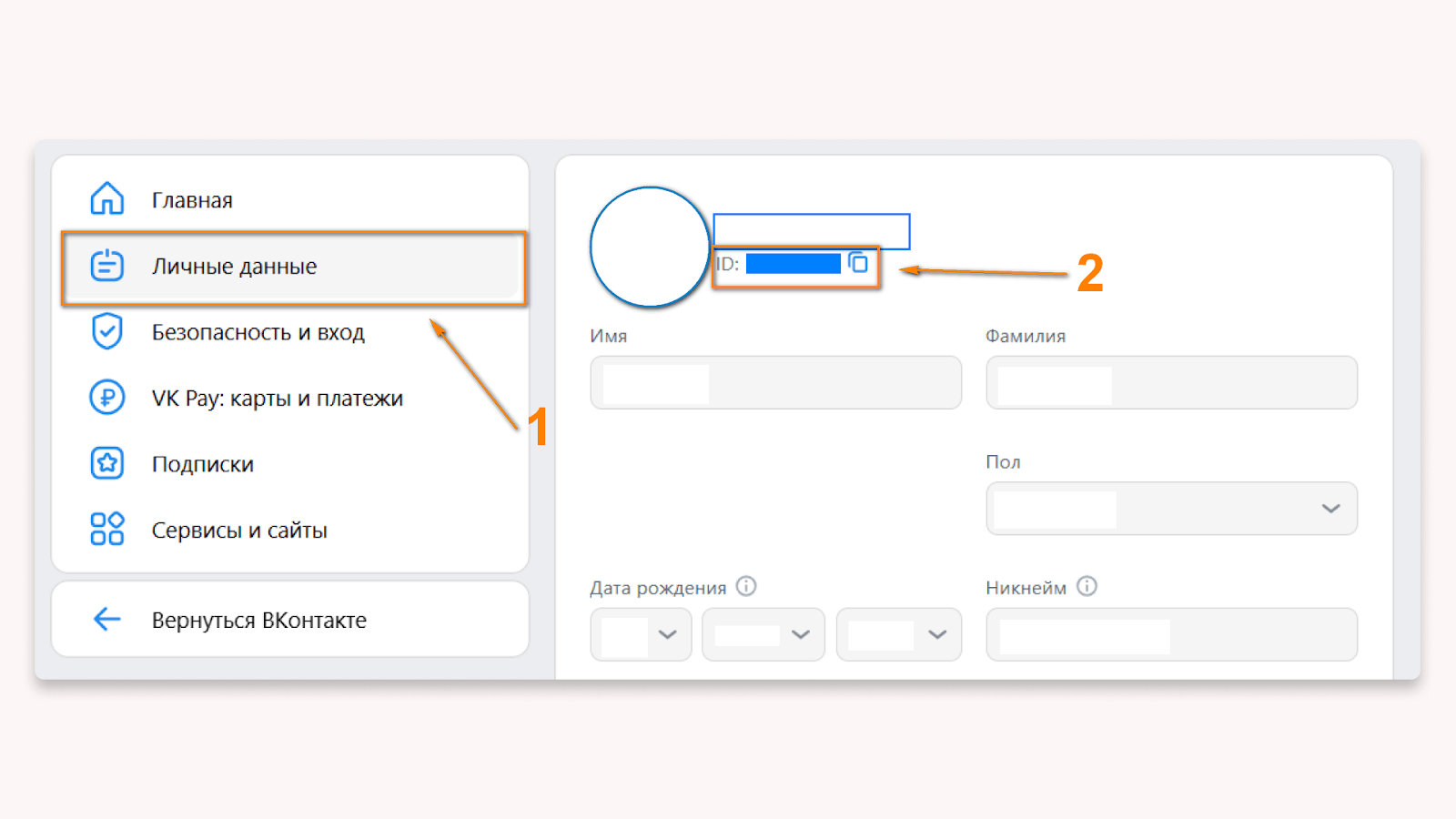Click the Фамилия input field
1456x819 pixels.
coord(1172,382)
